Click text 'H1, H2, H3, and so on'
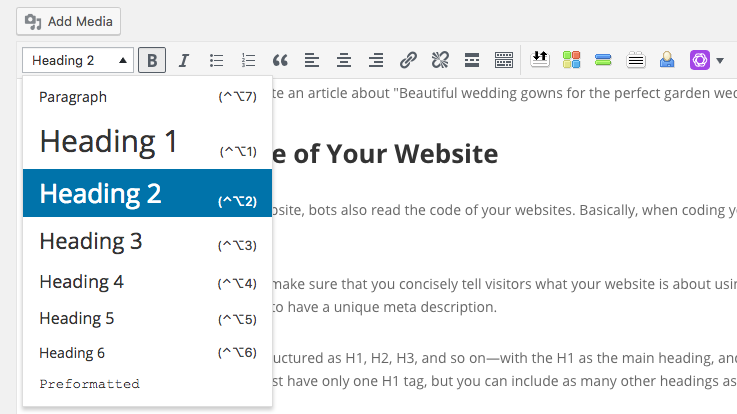The image size is (737, 414). pyautogui.click(x=416, y=358)
